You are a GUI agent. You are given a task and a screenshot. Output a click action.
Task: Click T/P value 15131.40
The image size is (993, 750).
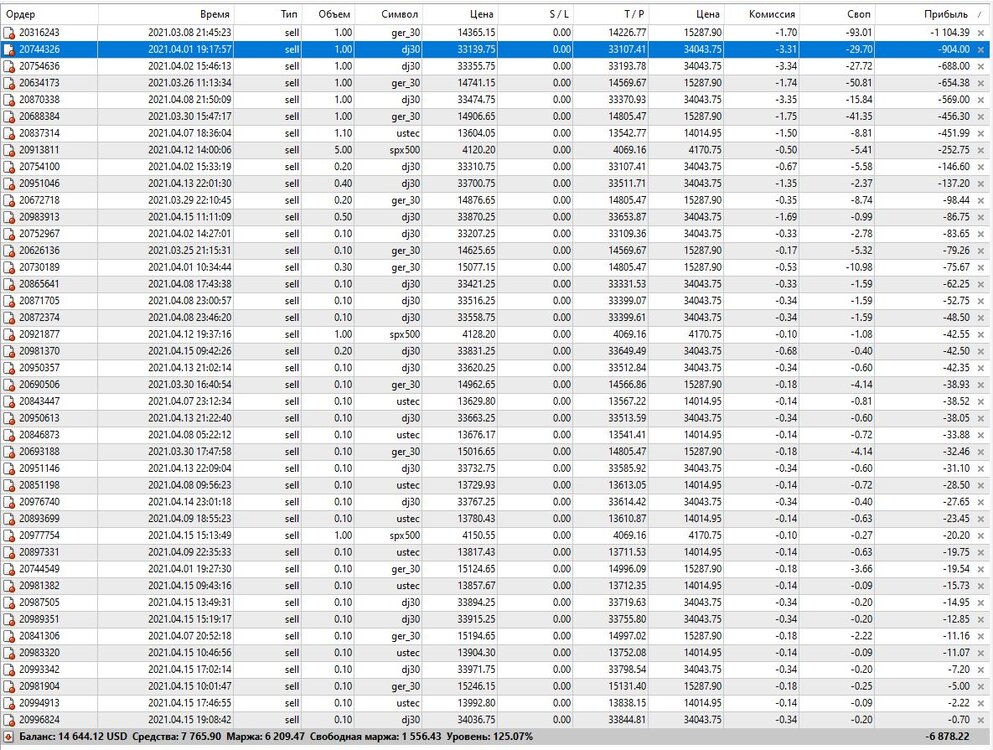628,687
